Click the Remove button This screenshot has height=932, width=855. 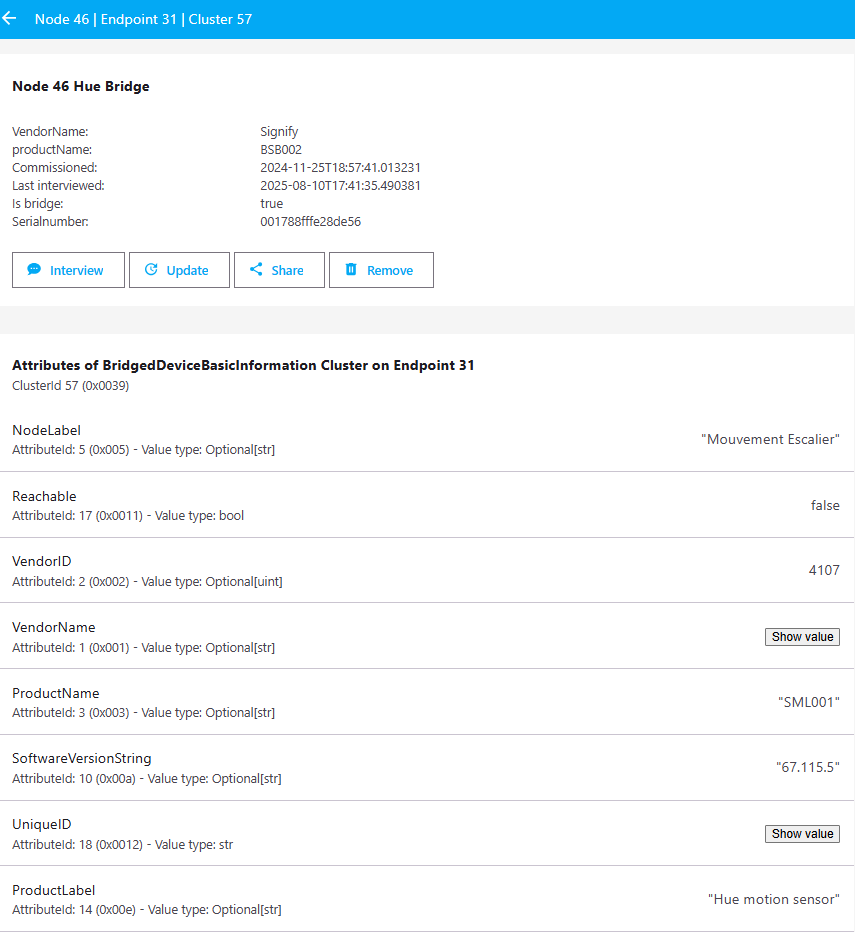pos(381,270)
